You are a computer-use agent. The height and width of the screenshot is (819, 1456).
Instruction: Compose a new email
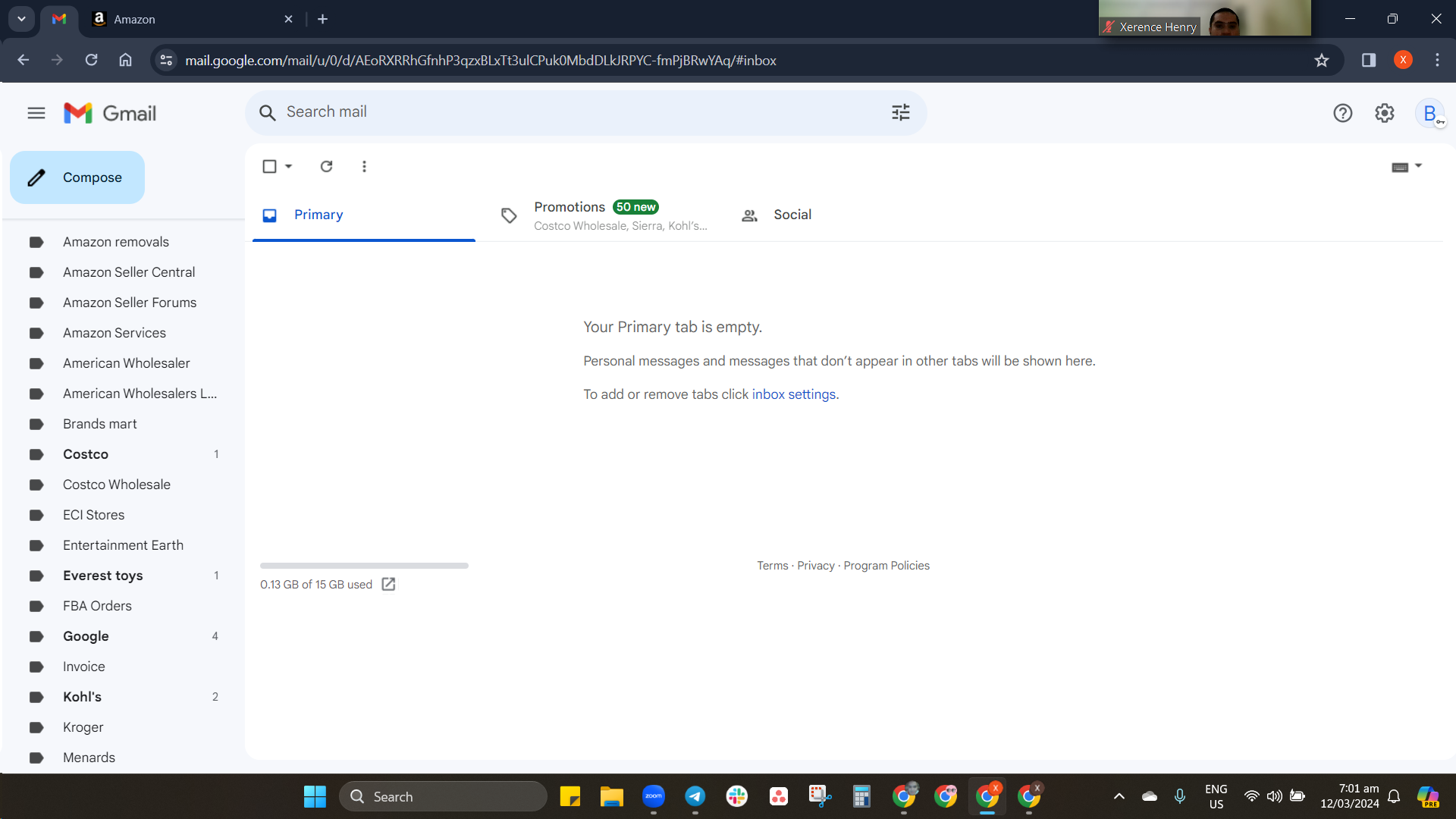click(x=77, y=177)
